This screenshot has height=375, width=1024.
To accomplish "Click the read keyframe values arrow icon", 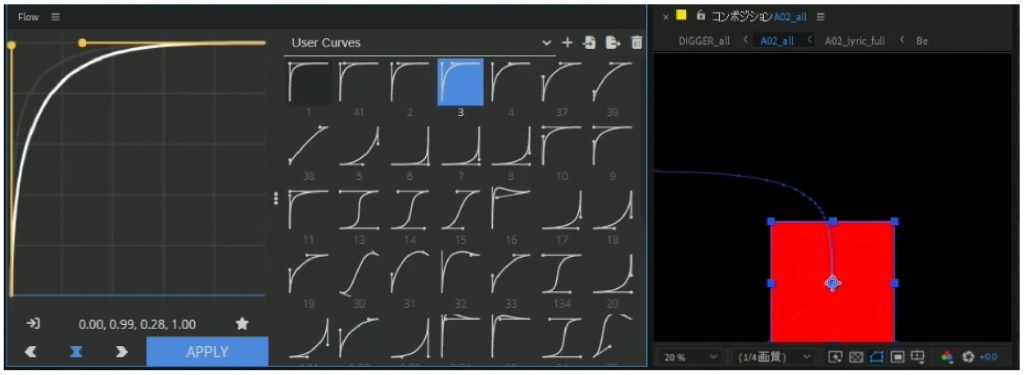I will [33, 323].
